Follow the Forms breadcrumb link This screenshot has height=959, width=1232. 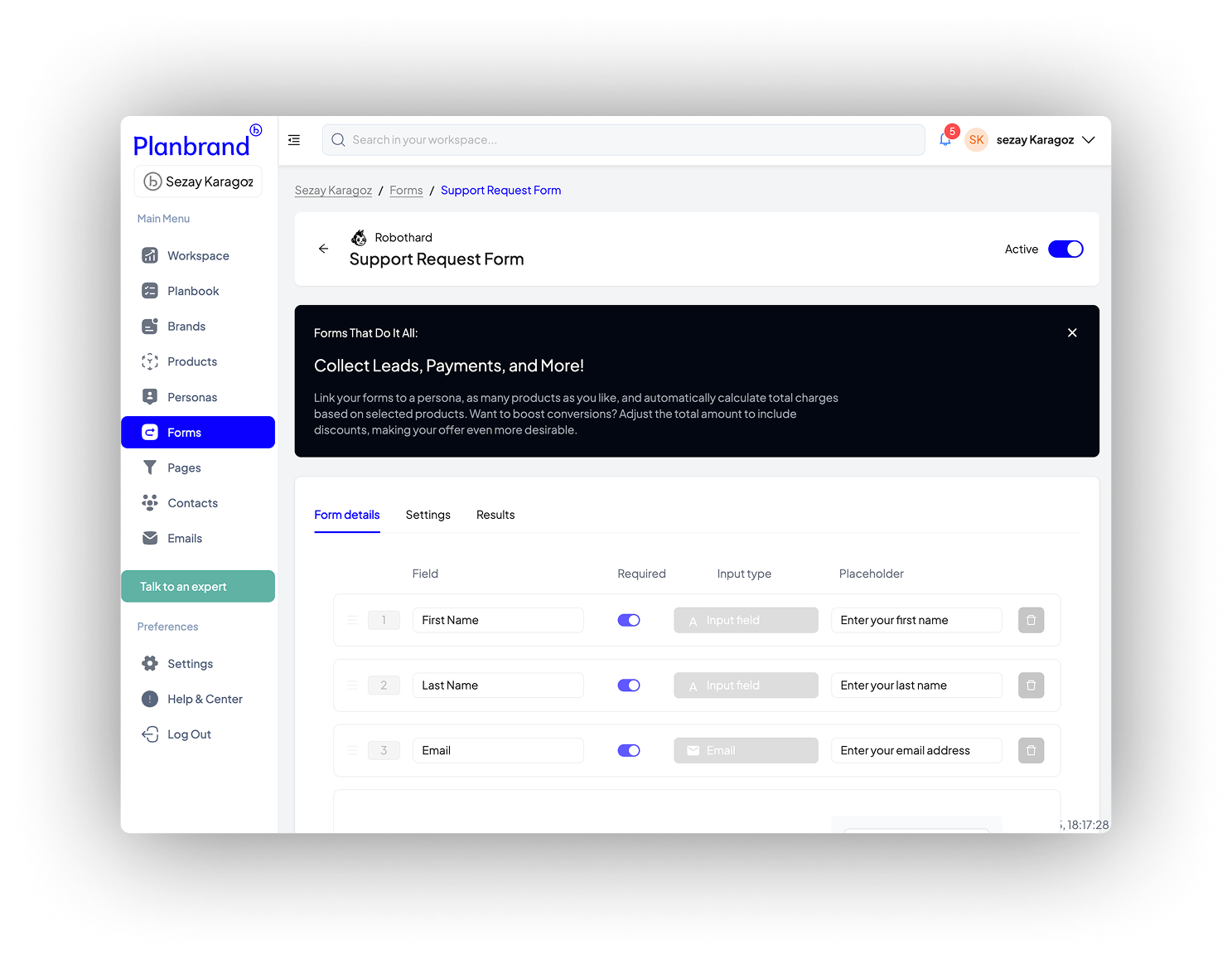(406, 191)
